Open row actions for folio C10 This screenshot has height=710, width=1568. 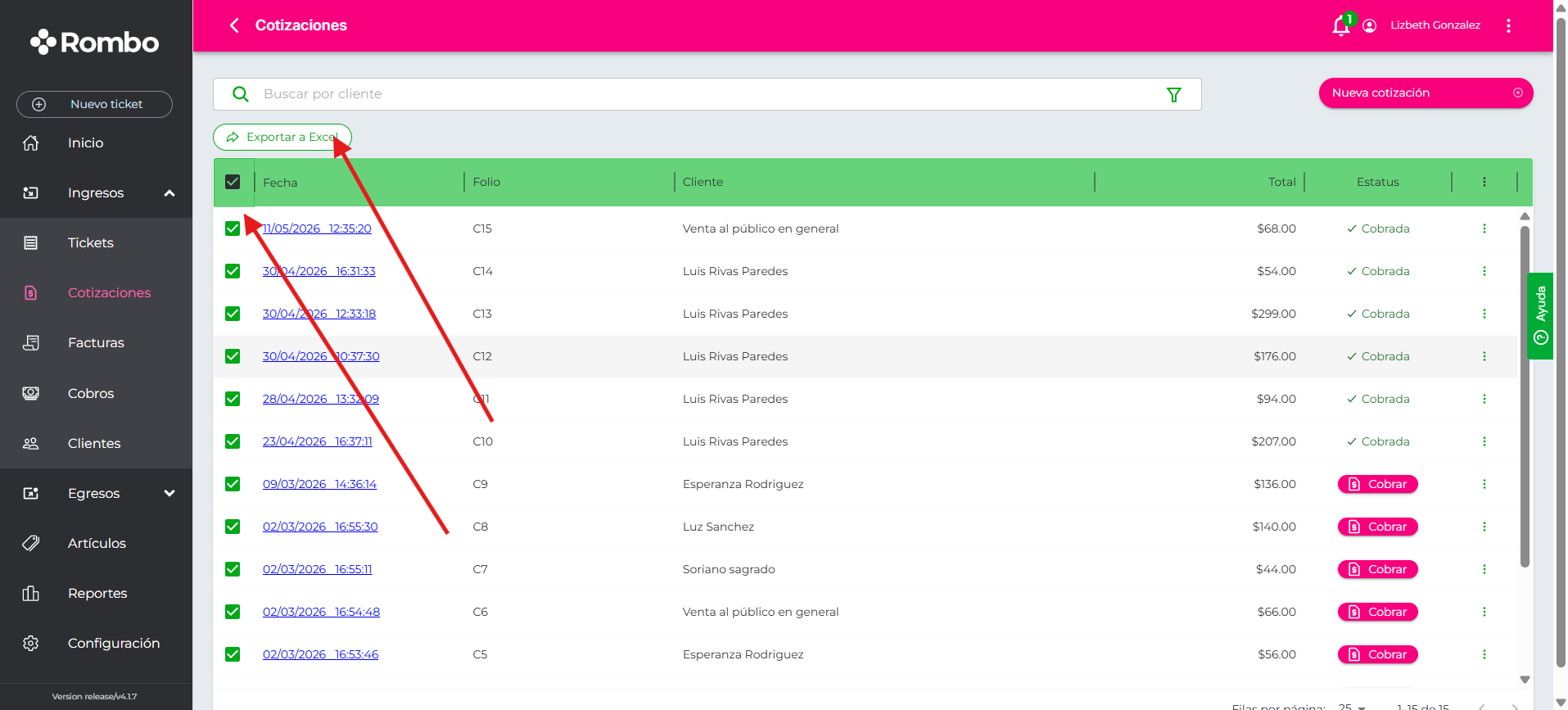(1484, 441)
